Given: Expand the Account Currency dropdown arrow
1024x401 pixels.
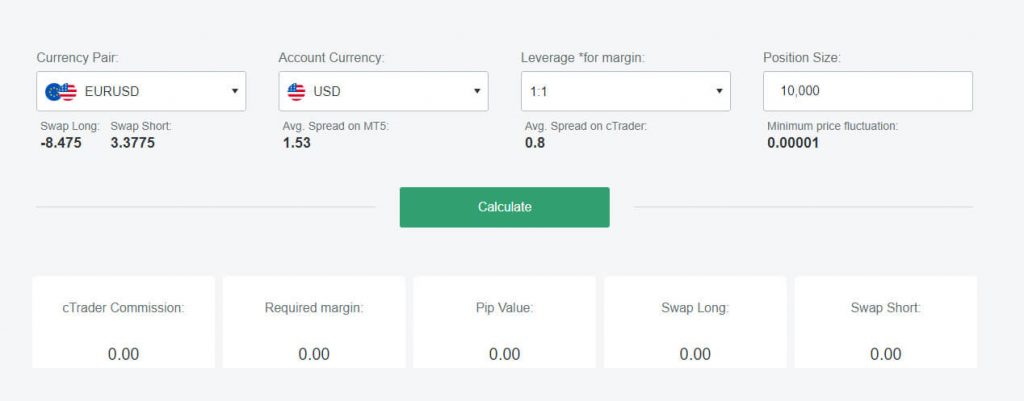Looking at the screenshot, I should coord(477,91).
